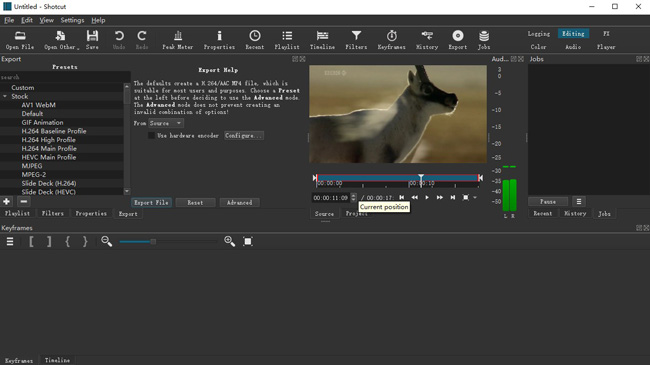Click the Open File toolbar icon
The height and width of the screenshot is (365, 650).
tap(20, 40)
